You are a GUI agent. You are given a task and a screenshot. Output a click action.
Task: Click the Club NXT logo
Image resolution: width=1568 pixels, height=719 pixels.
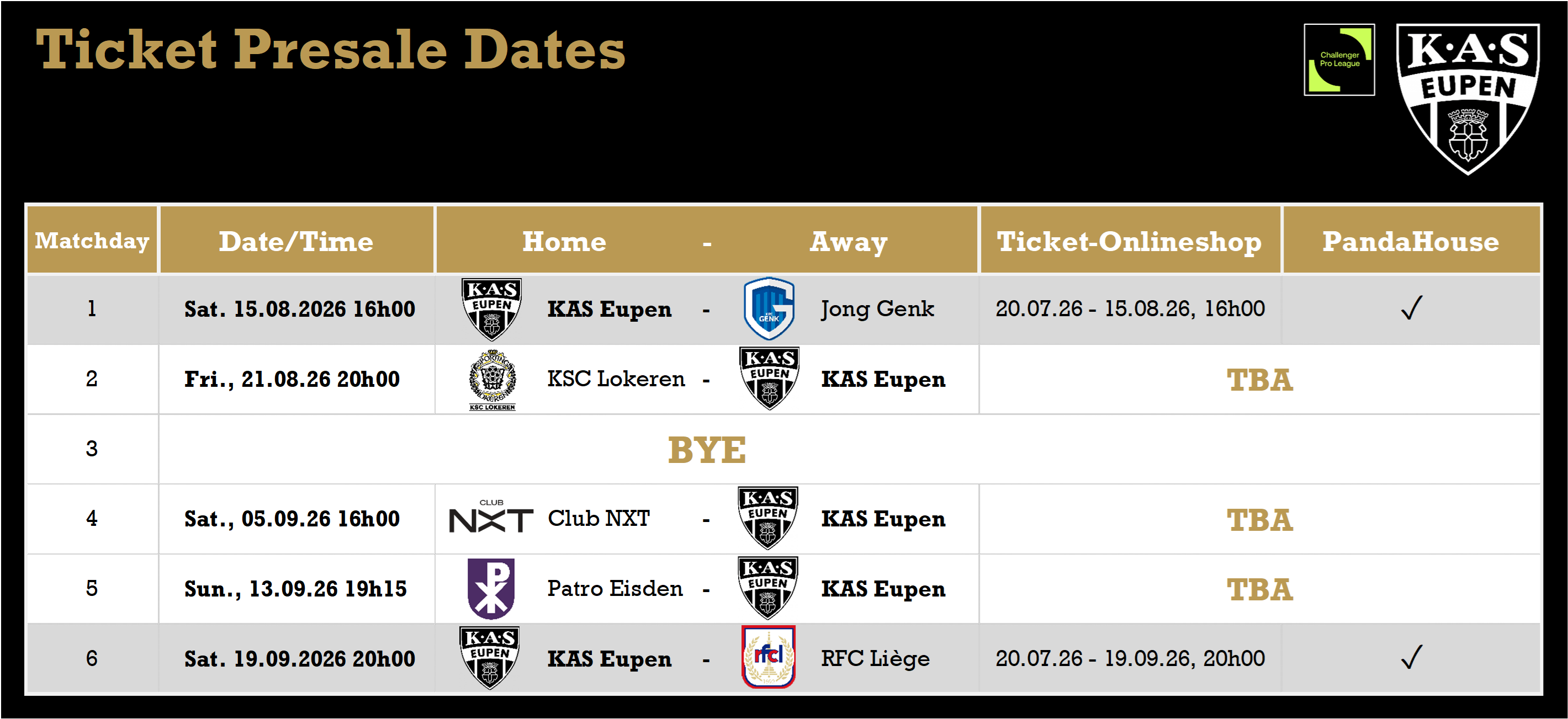coord(491,517)
